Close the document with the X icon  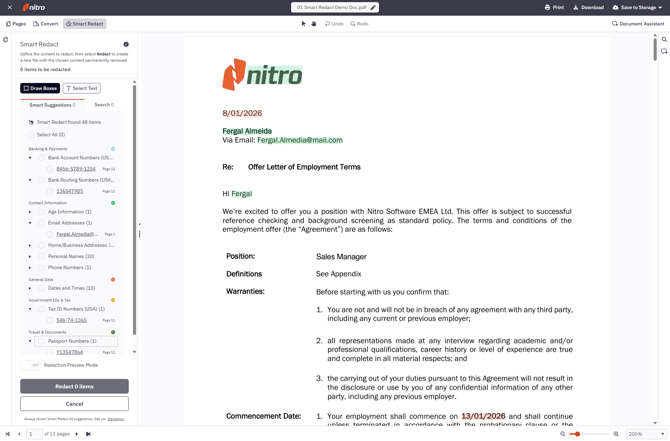[x=9, y=7]
